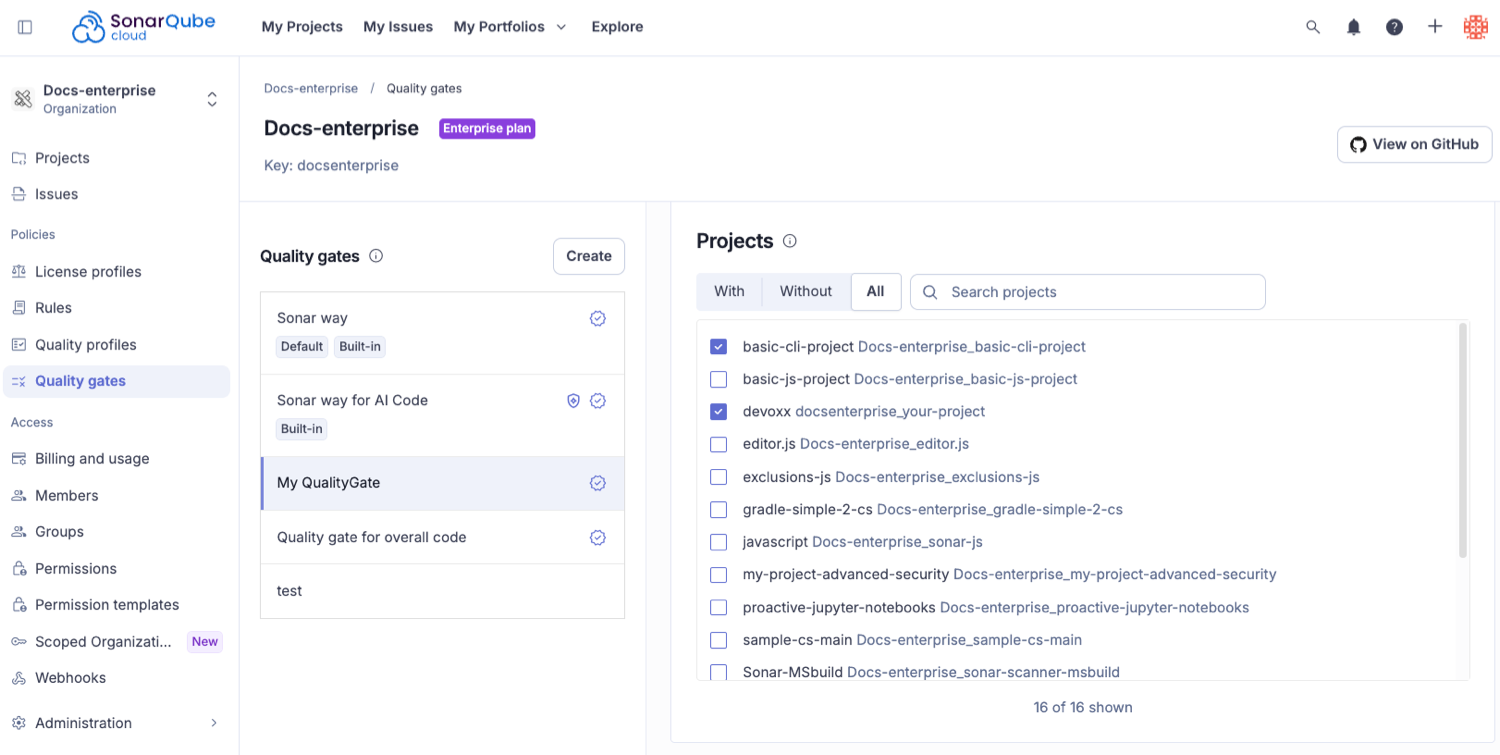1500x755 pixels.
Task: Switch to the Without projects tab
Action: pos(806,291)
